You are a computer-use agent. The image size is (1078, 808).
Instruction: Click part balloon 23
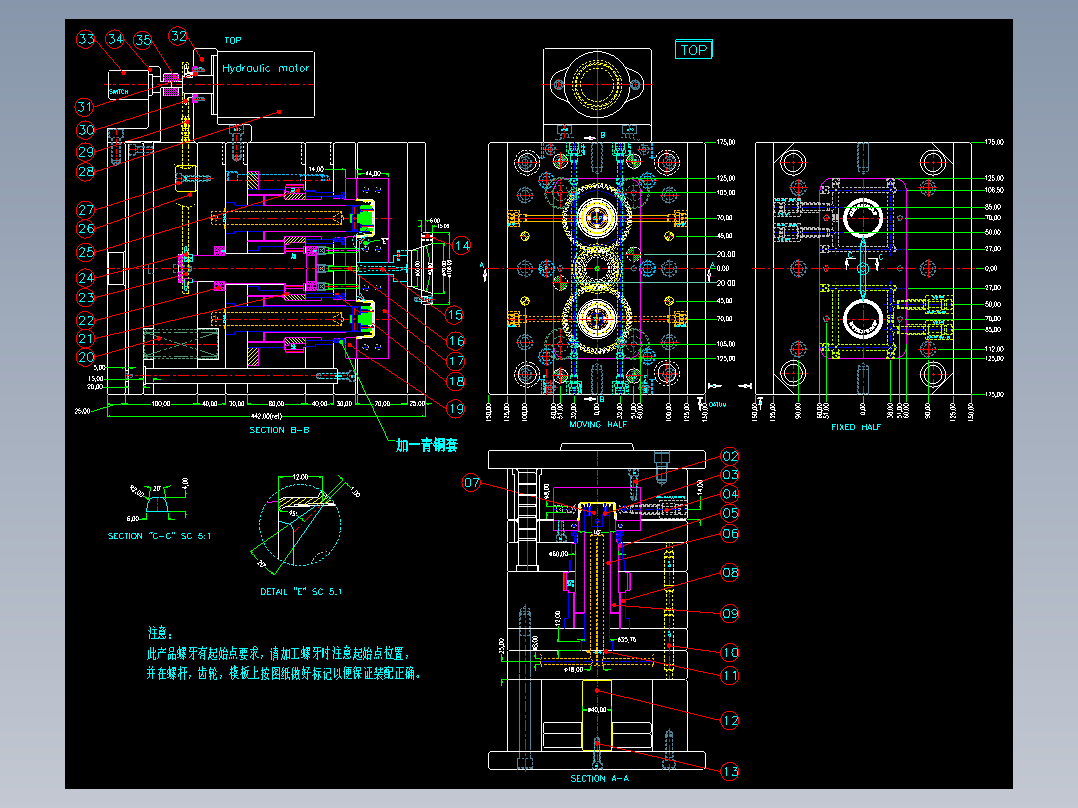(86, 298)
